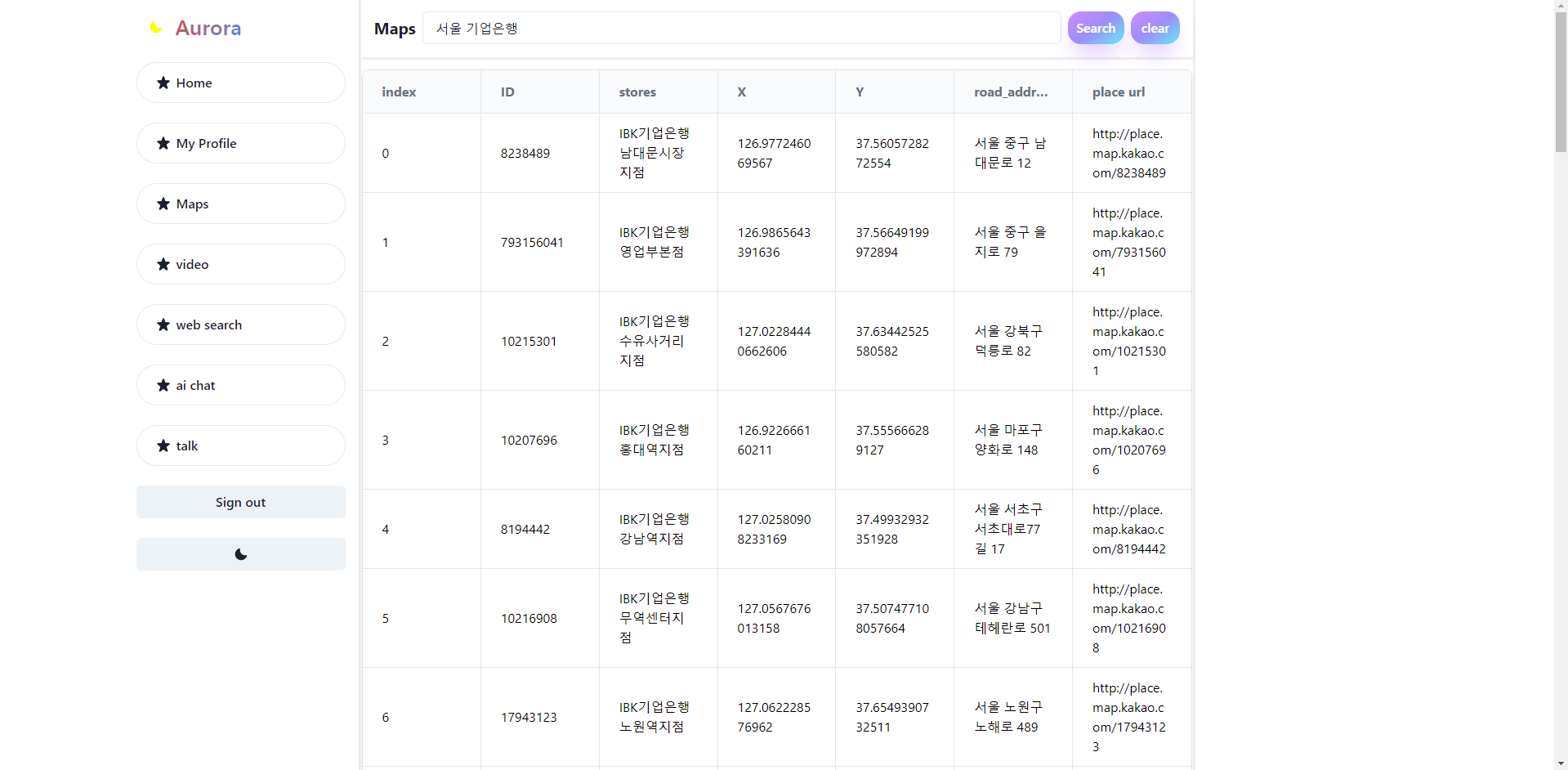Click store name IBK기업은행 수유사거리지점
Viewport: 1568px width, 770px height.
pyautogui.click(x=654, y=341)
